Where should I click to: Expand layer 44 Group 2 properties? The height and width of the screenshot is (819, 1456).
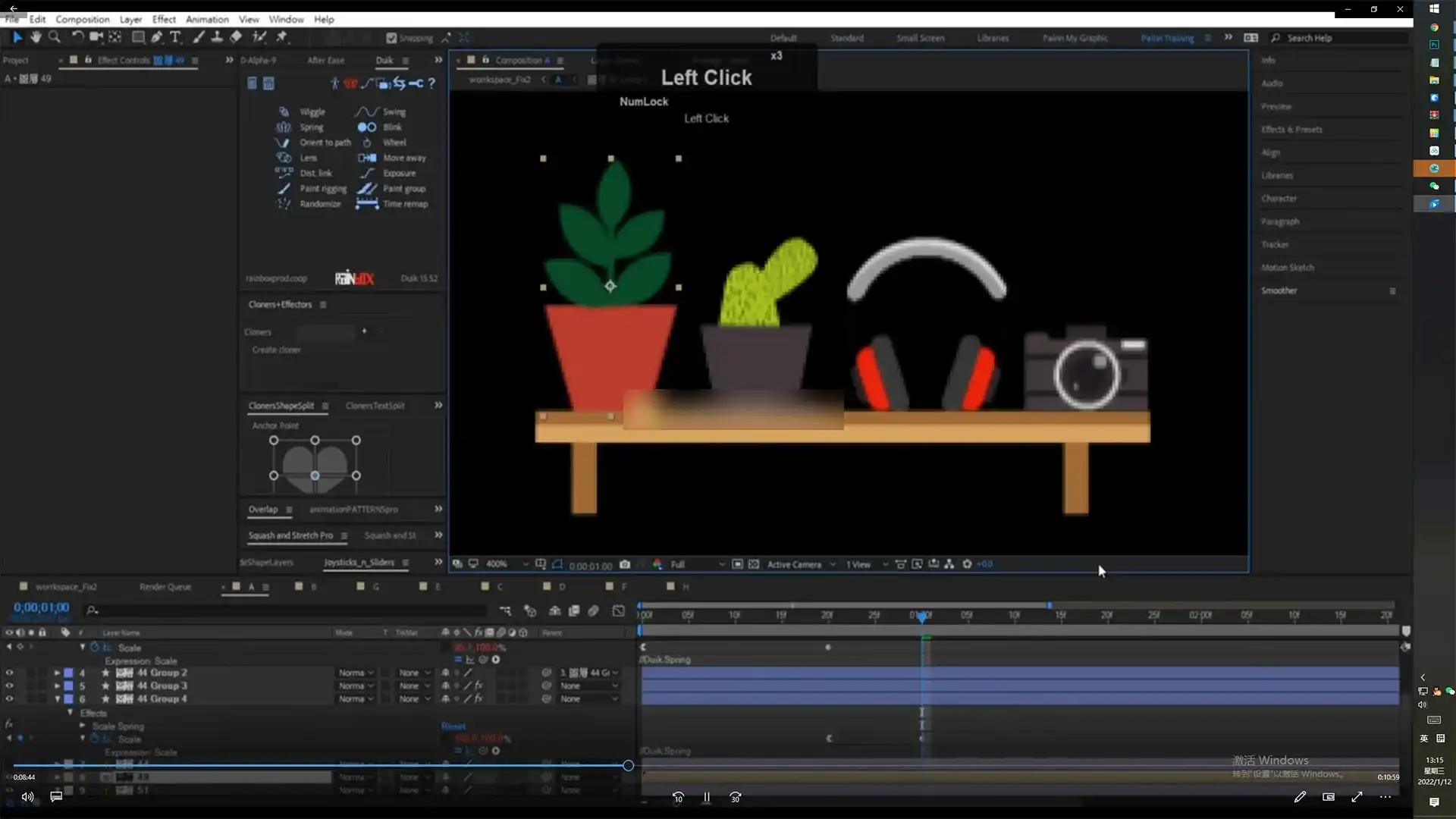57,673
